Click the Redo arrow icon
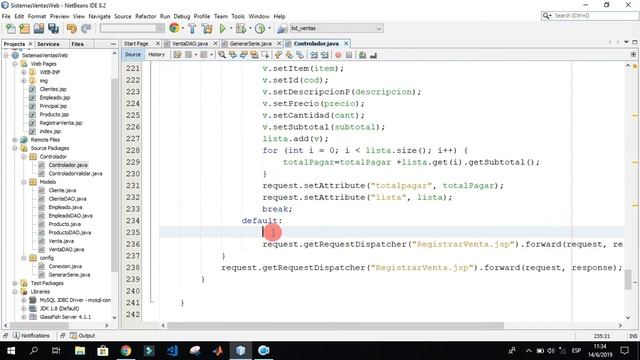 click(x=86, y=29)
